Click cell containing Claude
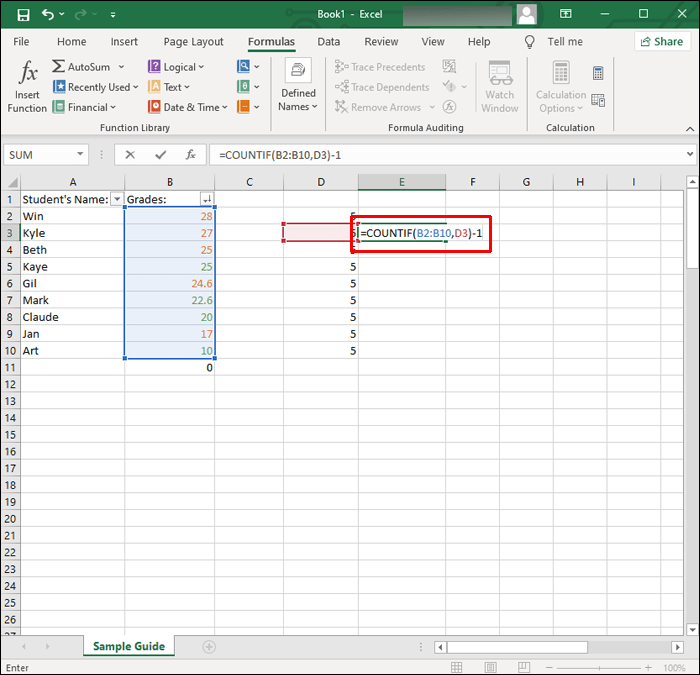700x675 pixels. tap(73, 317)
